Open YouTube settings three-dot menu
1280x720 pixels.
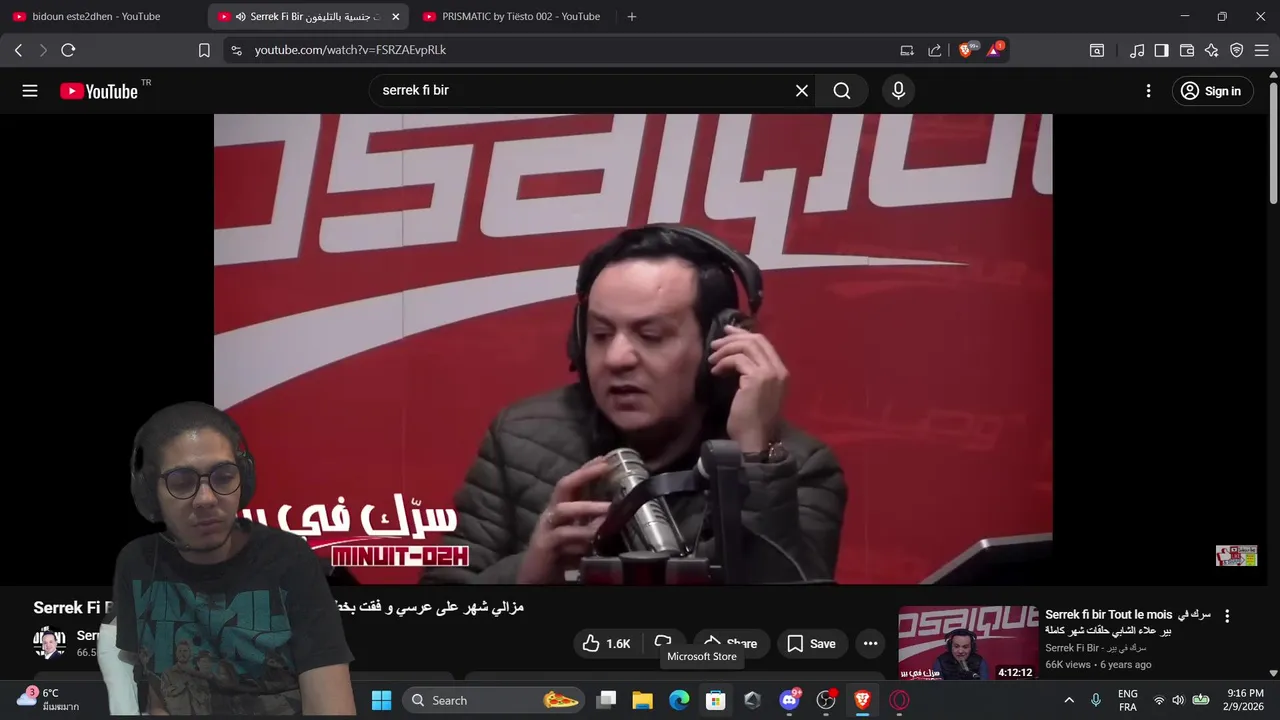[1148, 91]
